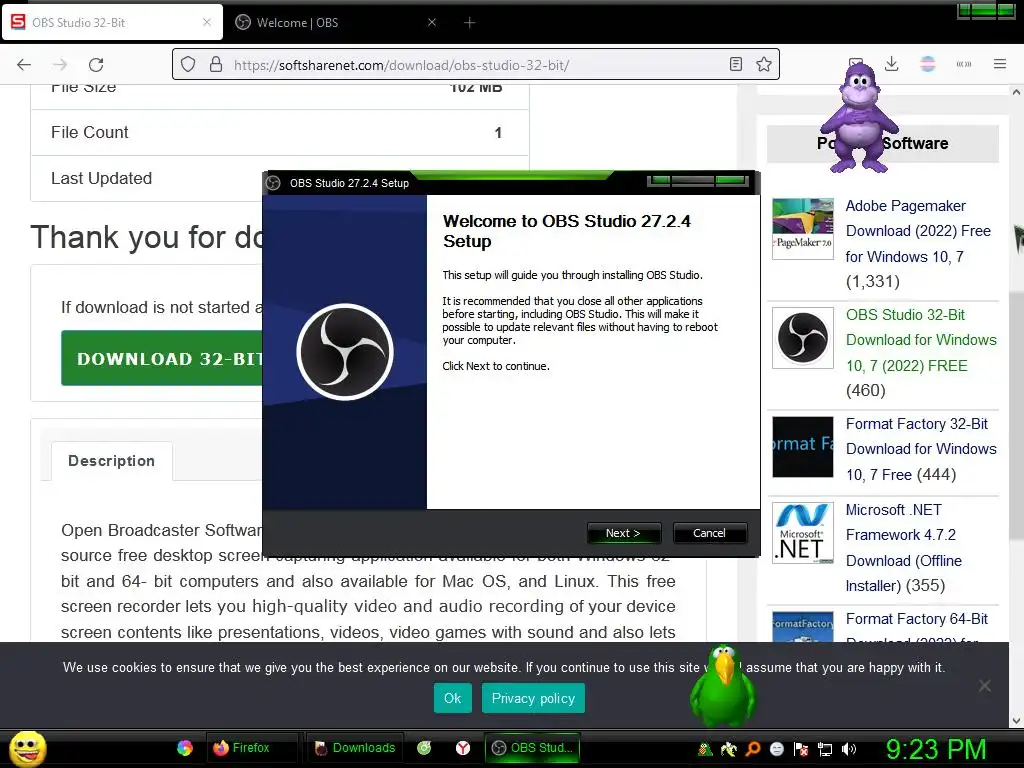Open the flag with red X tray icon
Viewport: 1024px width, 768px height.
point(801,749)
